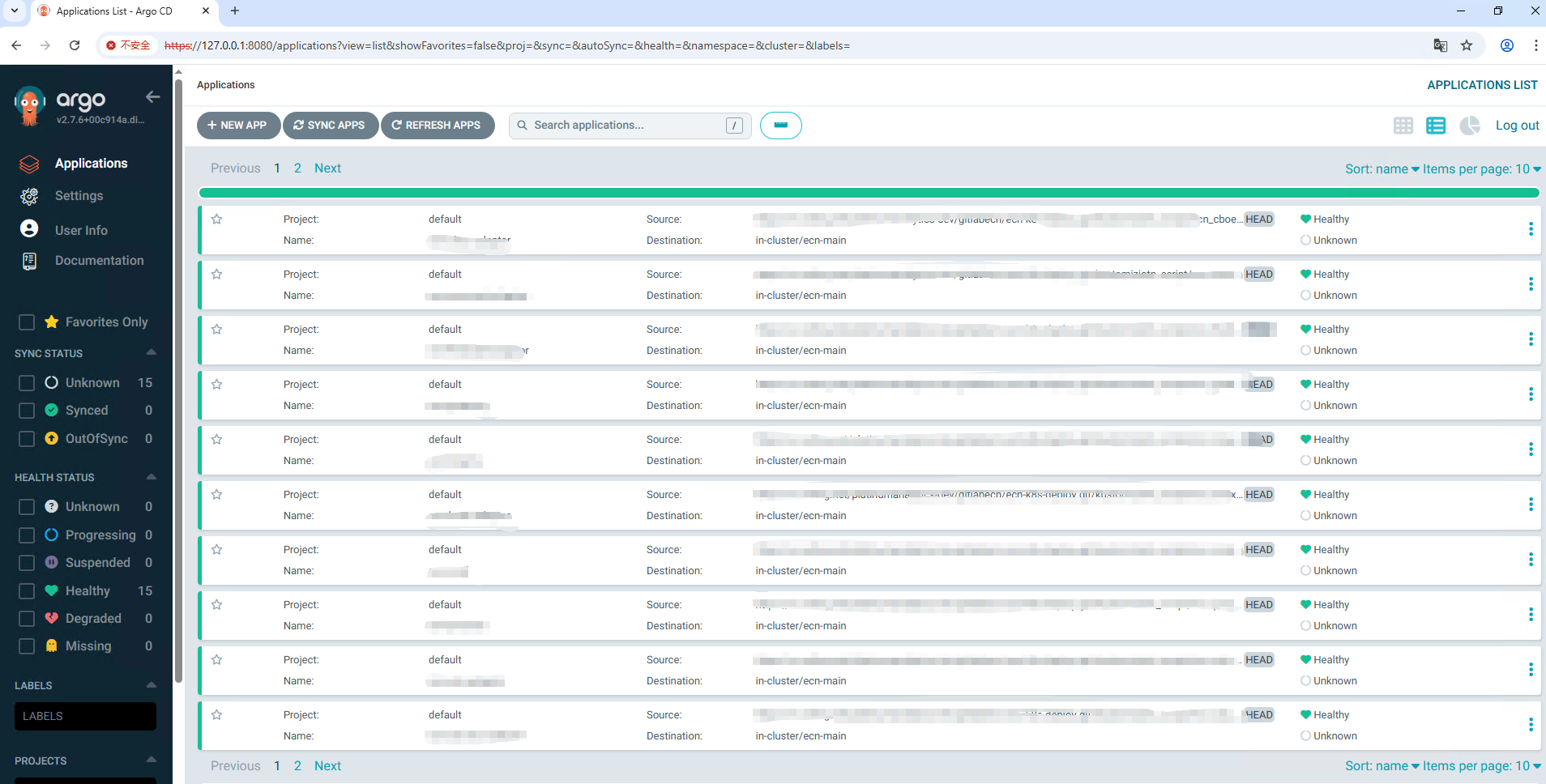Collapse the HEALTH STATUS filter section
This screenshot has width=1546, height=784.
pos(151,476)
